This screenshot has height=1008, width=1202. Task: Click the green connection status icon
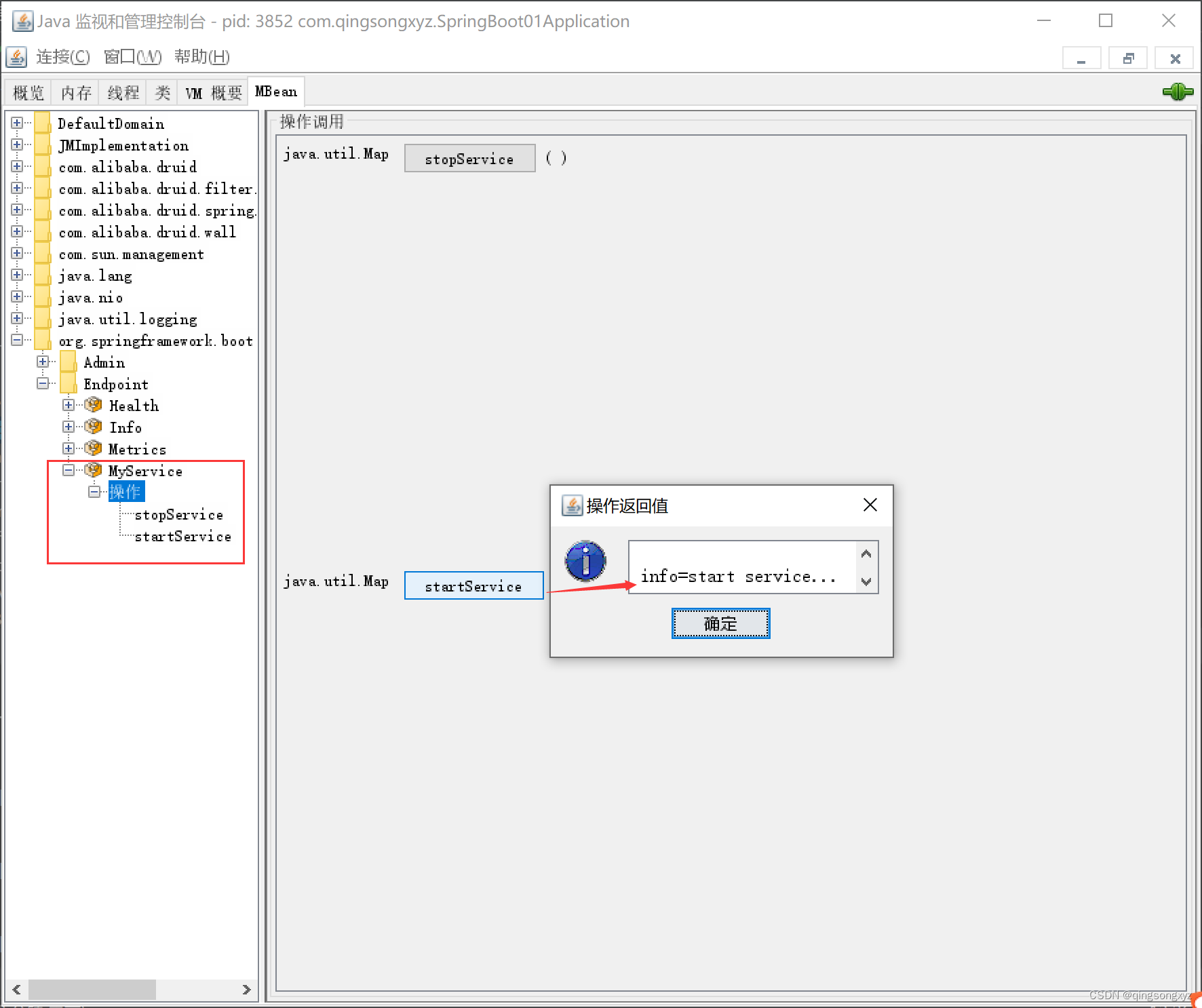coord(1178,92)
